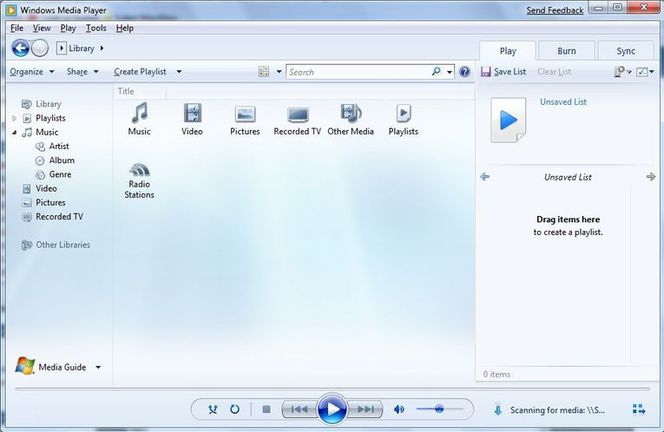The height and width of the screenshot is (432, 664).
Task: Select Artist in the navigation tree
Action: 59,146
